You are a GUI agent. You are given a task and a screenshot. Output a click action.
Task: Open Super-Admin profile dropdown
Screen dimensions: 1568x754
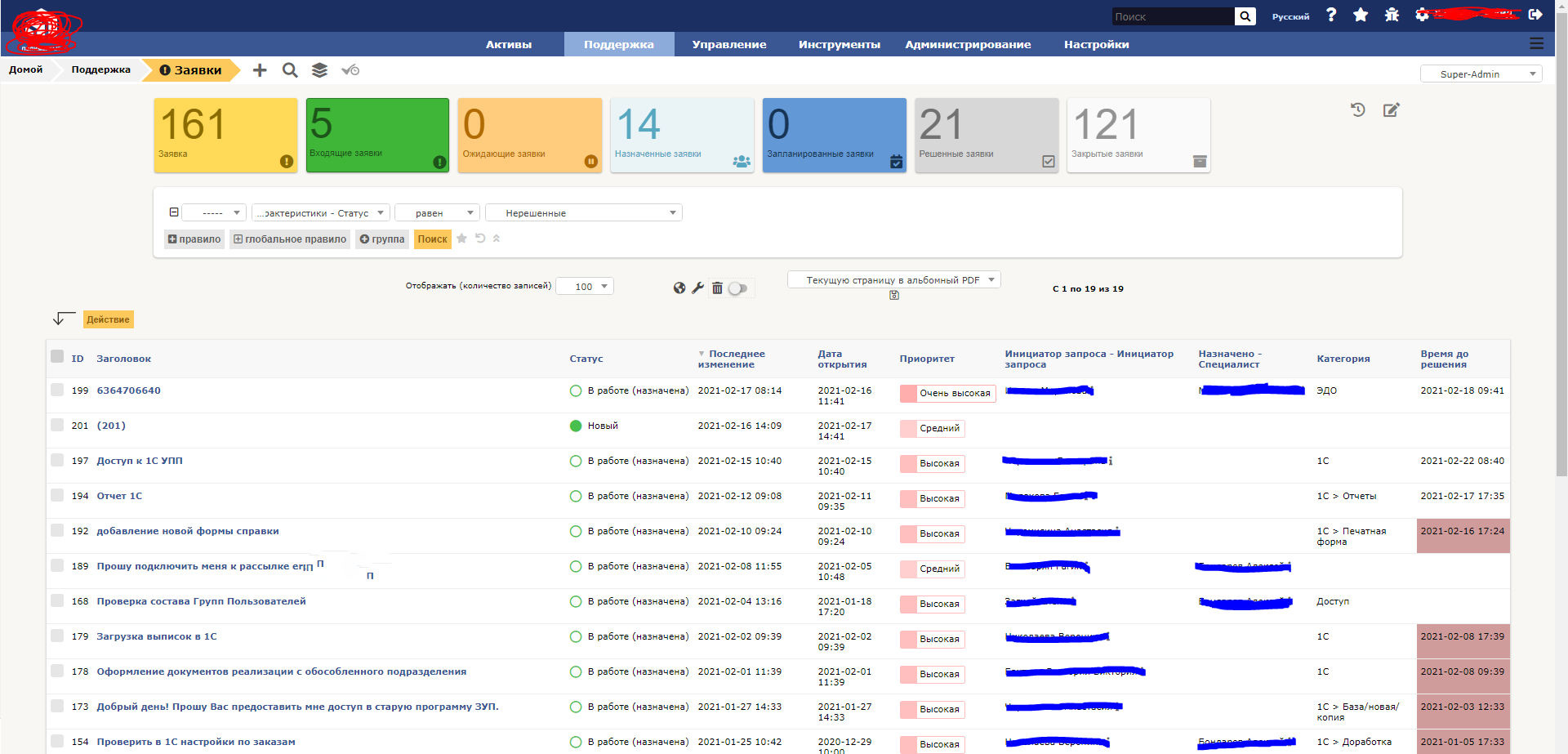tap(1481, 74)
